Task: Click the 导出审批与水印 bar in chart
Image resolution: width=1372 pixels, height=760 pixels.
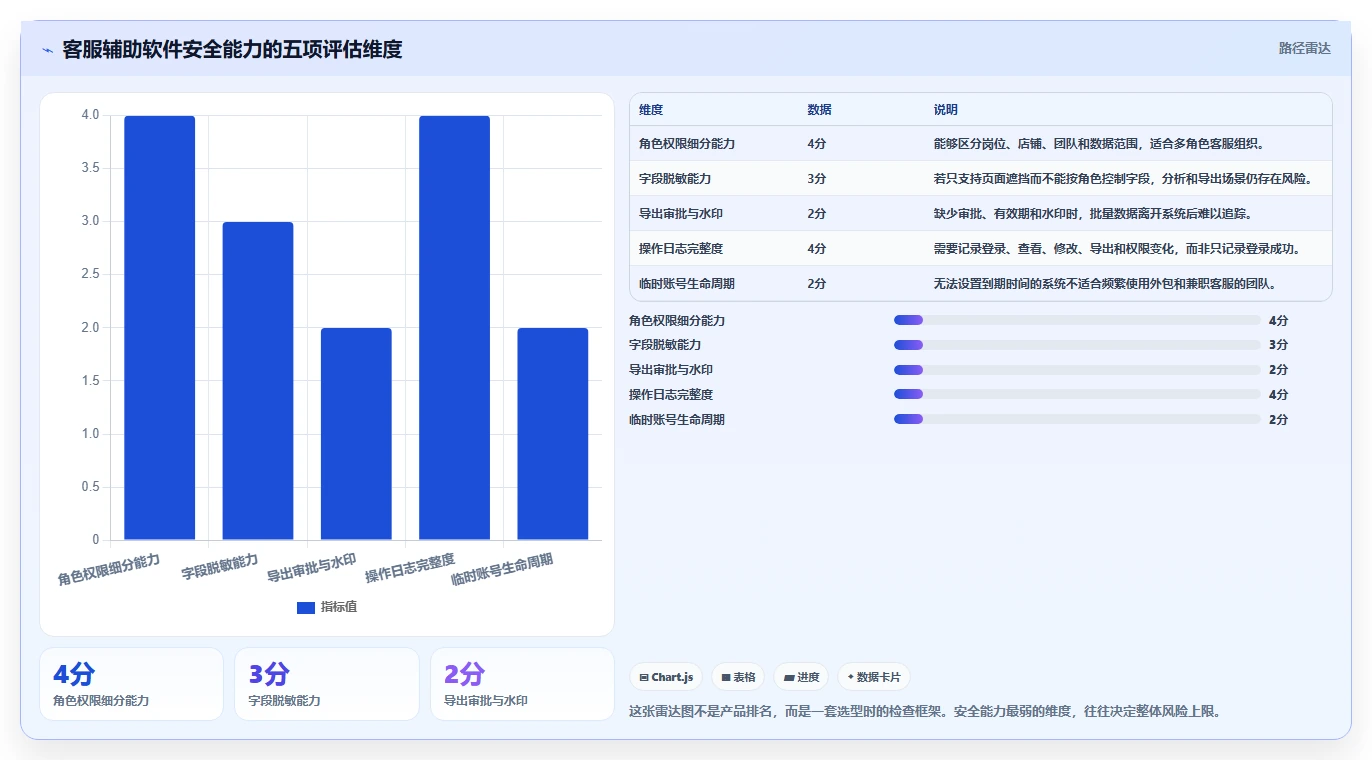Action: [356, 434]
